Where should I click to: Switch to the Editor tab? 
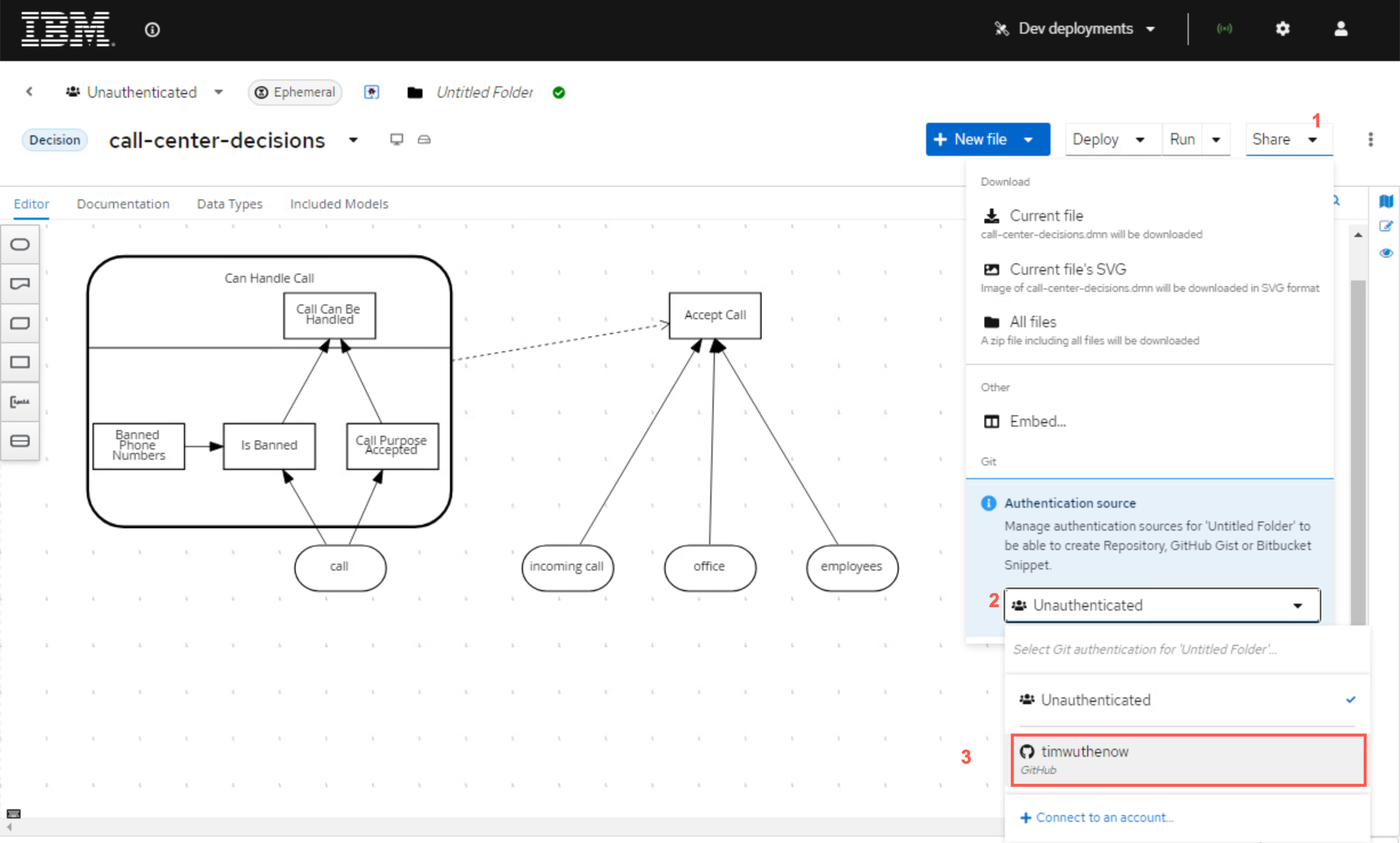[x=31, y=204]
